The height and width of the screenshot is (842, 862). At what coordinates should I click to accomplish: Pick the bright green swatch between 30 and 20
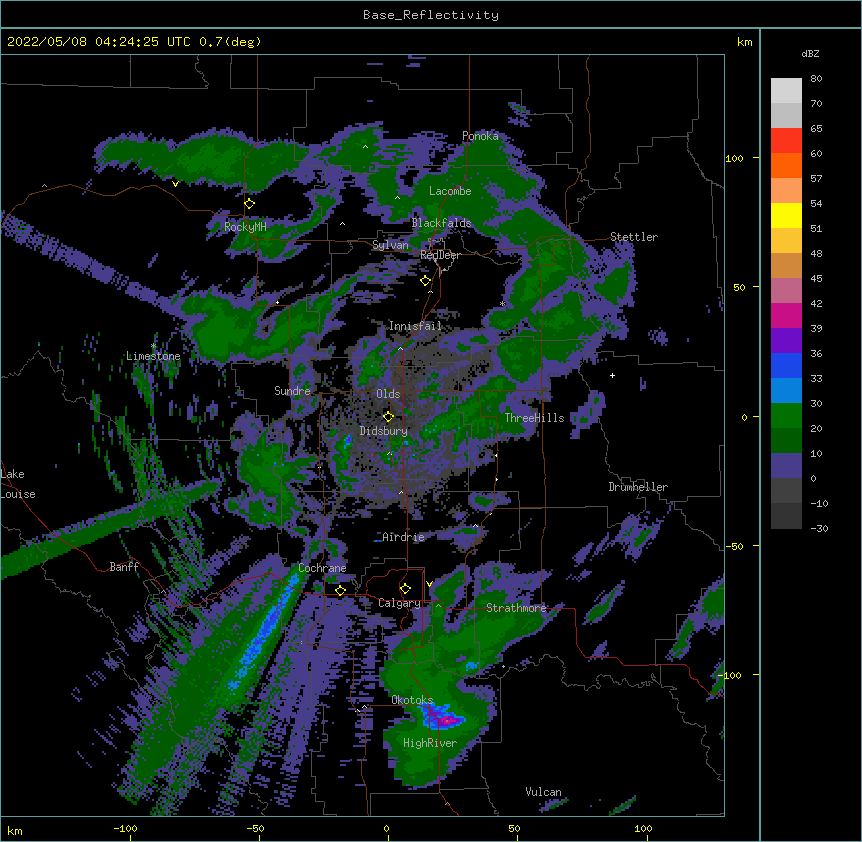point(786,416)
